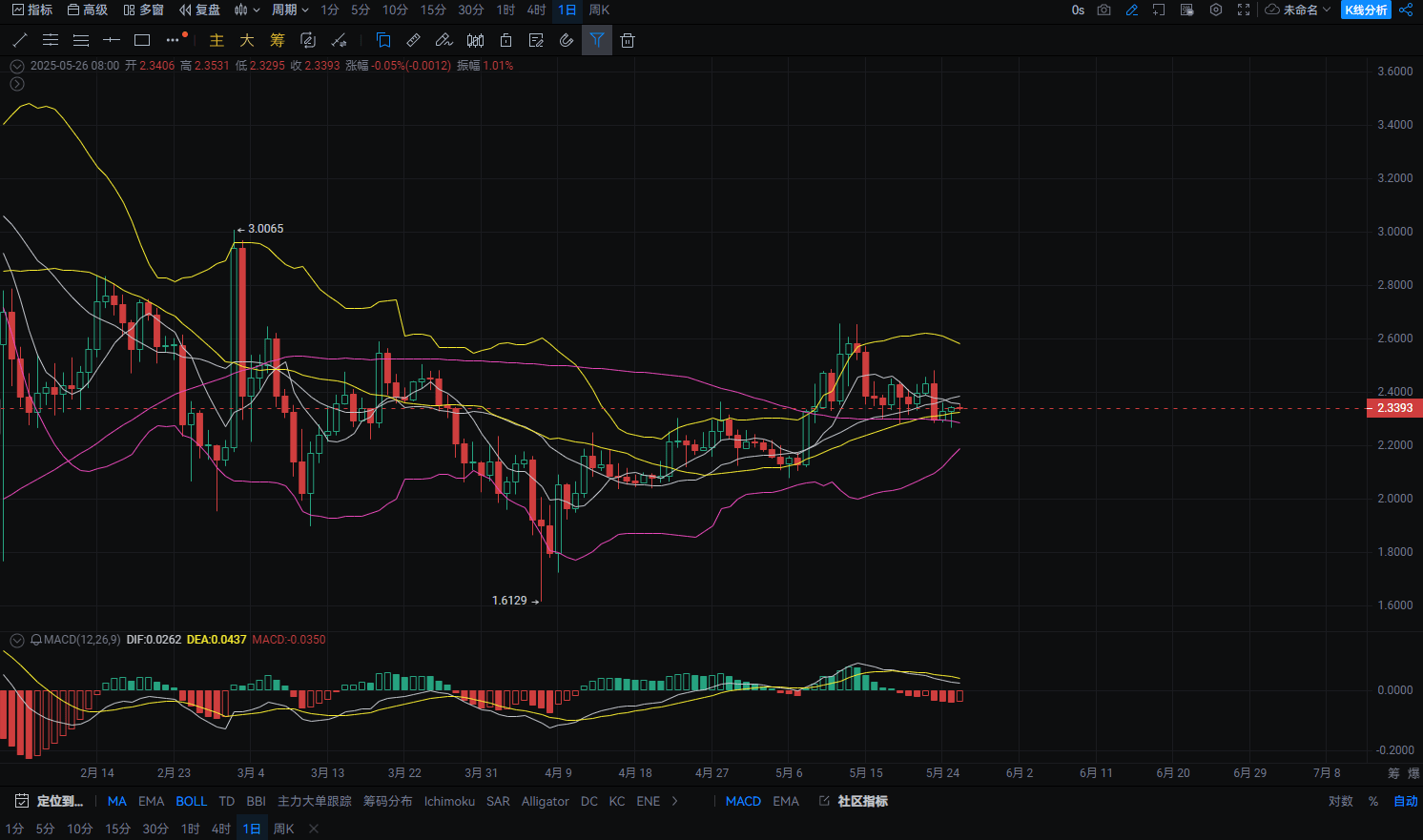Pick the rectangle drawing tool
Viewport: 1423px width, 840px height.
[142, 40]
